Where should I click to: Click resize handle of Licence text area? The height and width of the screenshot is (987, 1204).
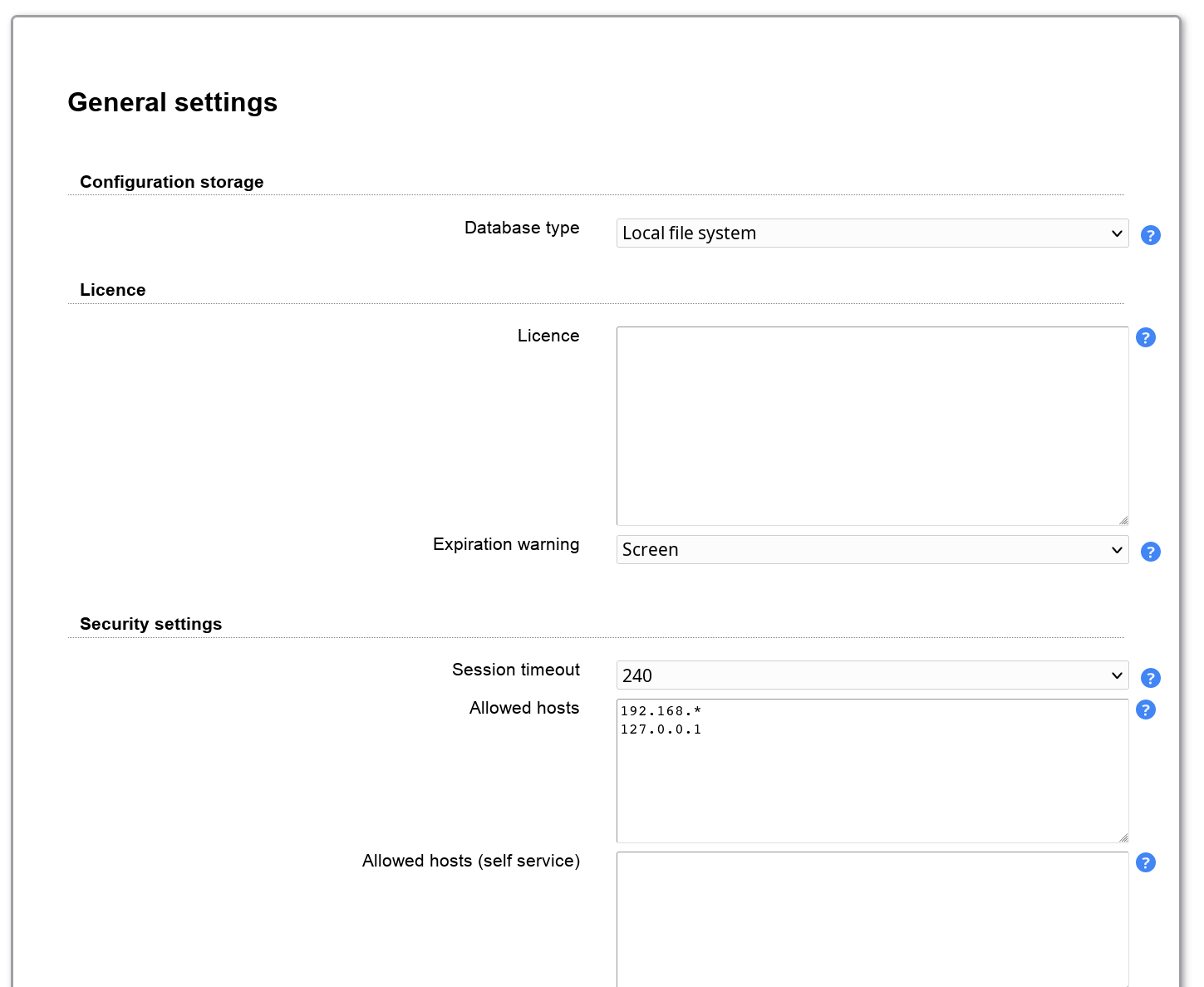[x=1123, y=520]
